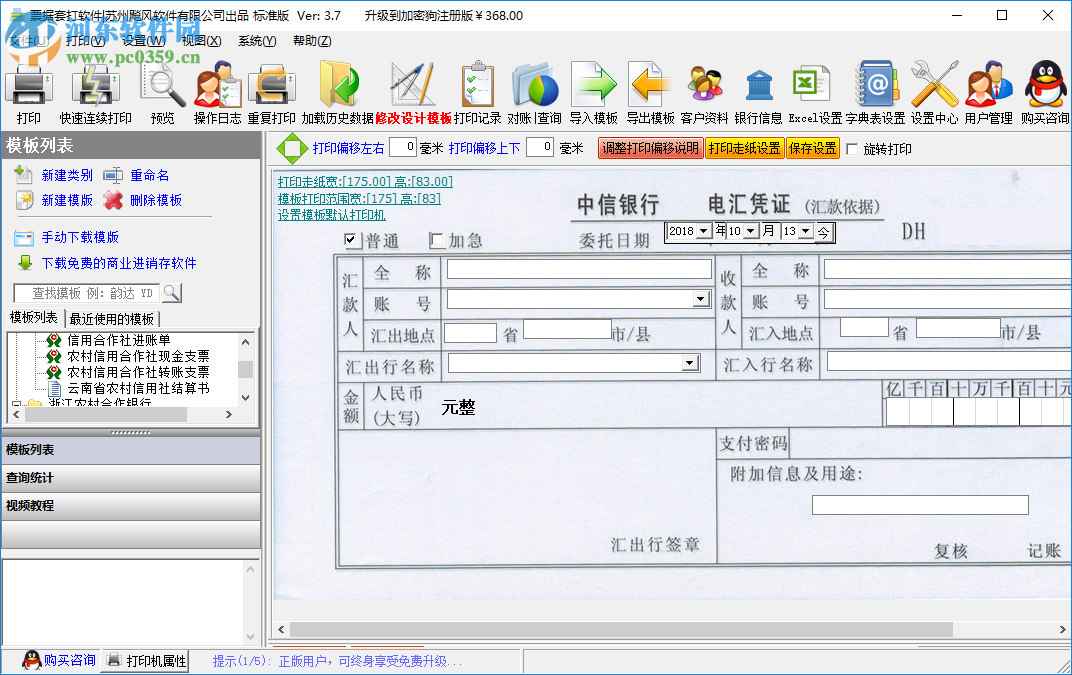Open the month 10 dropdown
This screenshot has height=675, width=1072.
click(x=751, y=231)
